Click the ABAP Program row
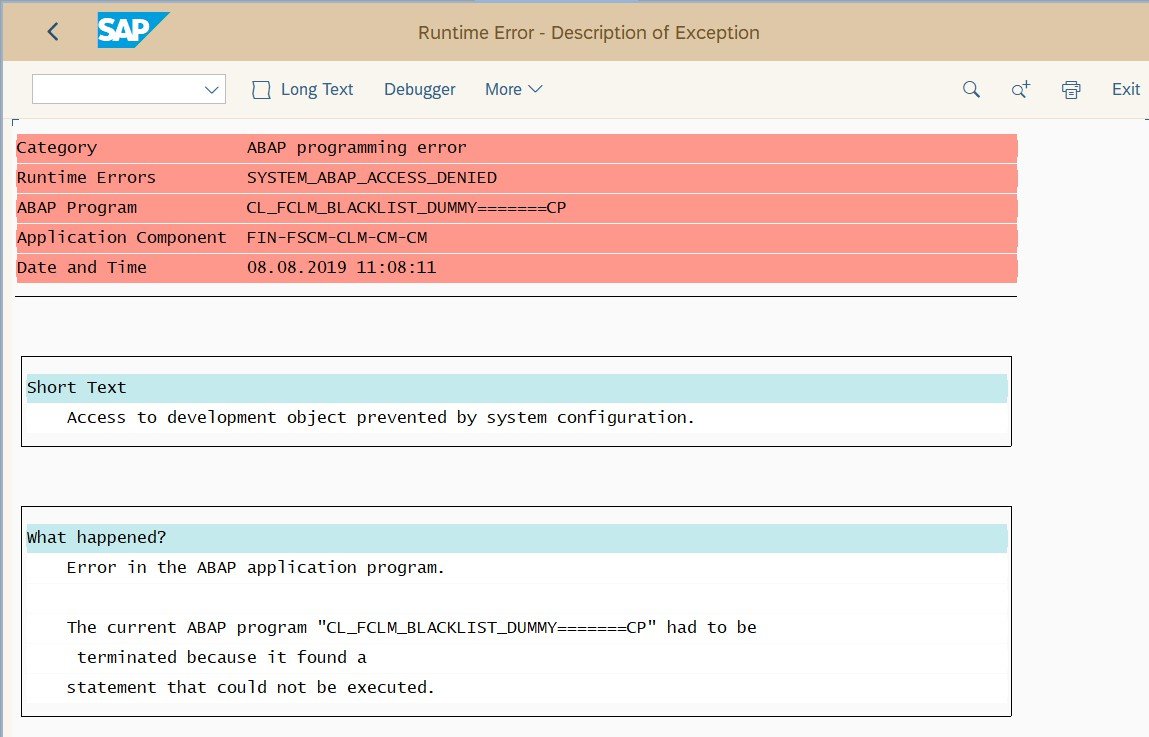 pyautogui.click(x=400, y=207)
